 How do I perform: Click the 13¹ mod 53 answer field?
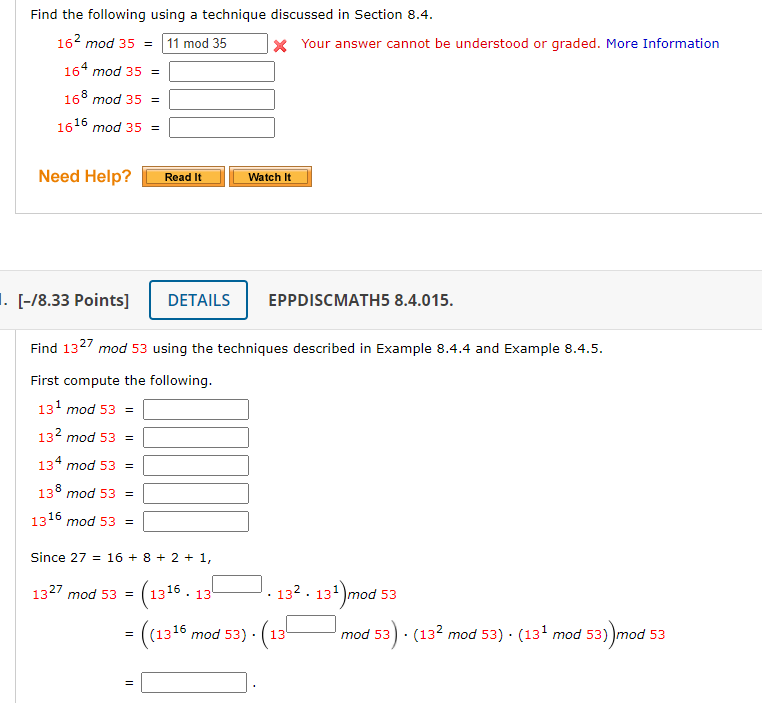196,410
